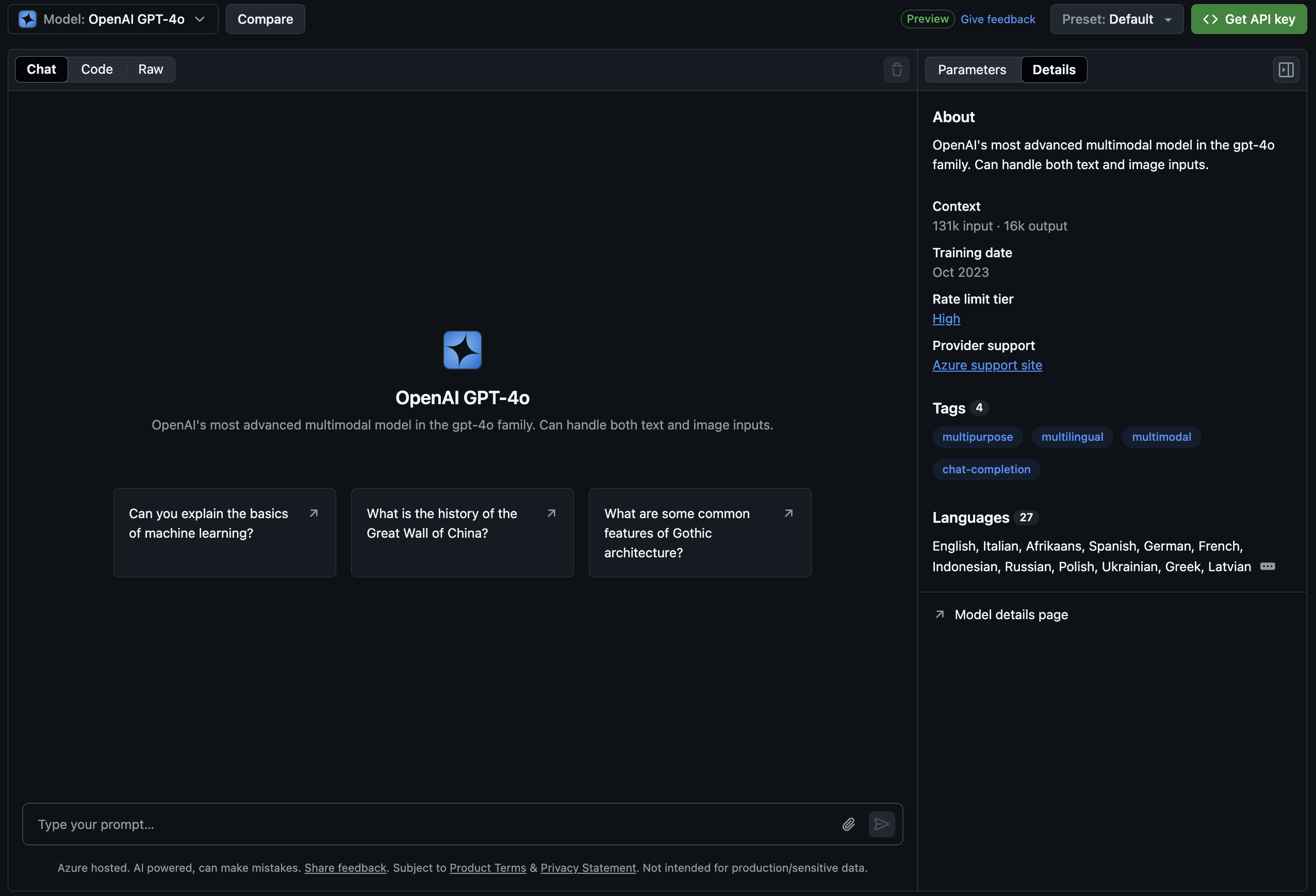The height and width of the screenshot is (896, 1316).
Task: Click the Languages count badge 27
Action: [1026, 517]
